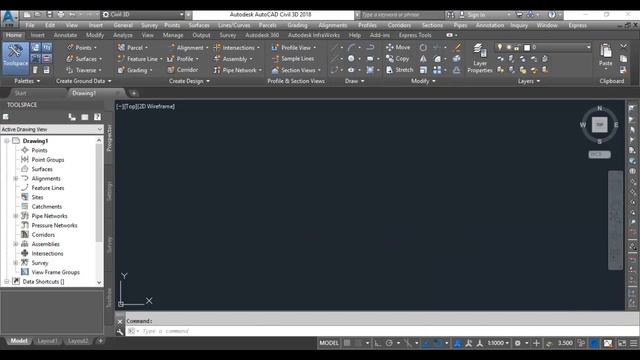Image resolution: width=640 pixels, height=360 pixels.
Task: Open the Home ribbon tab
Action: (x=14, y=35)
